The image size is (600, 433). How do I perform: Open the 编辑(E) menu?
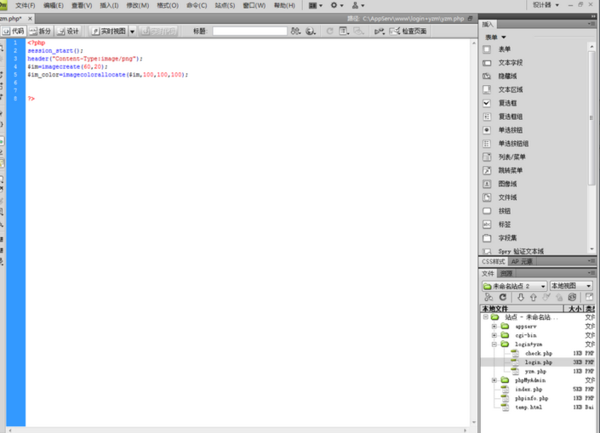pyautogui.click(x=54, y=5)
